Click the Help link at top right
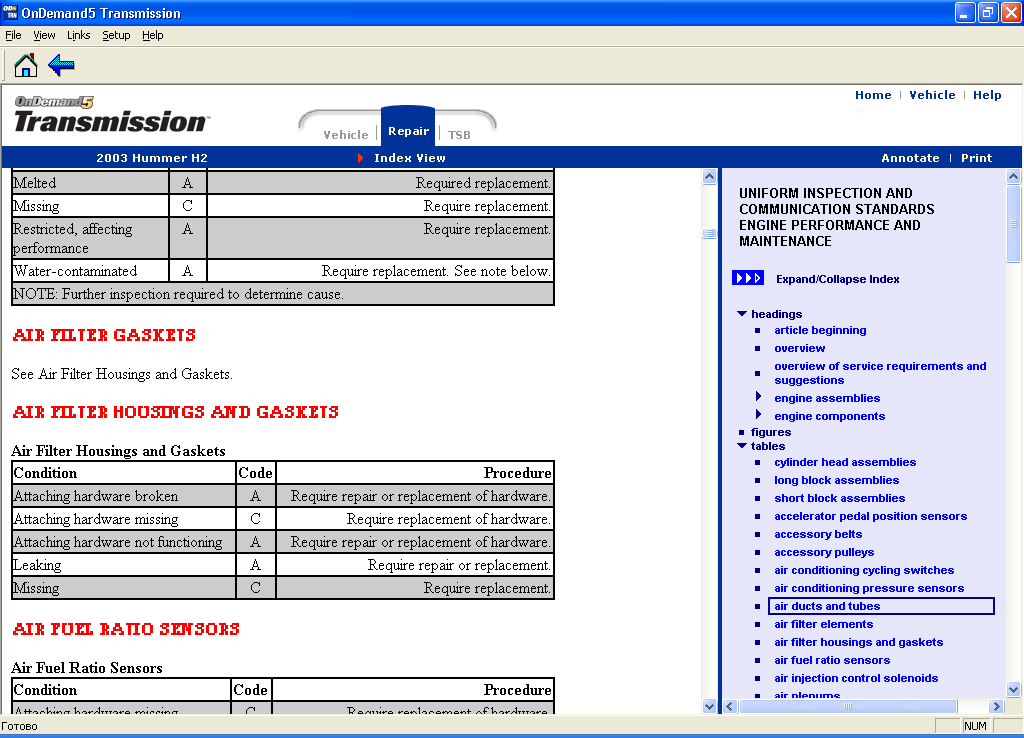This screenshot has width=1024, height=738. (987, 95)
